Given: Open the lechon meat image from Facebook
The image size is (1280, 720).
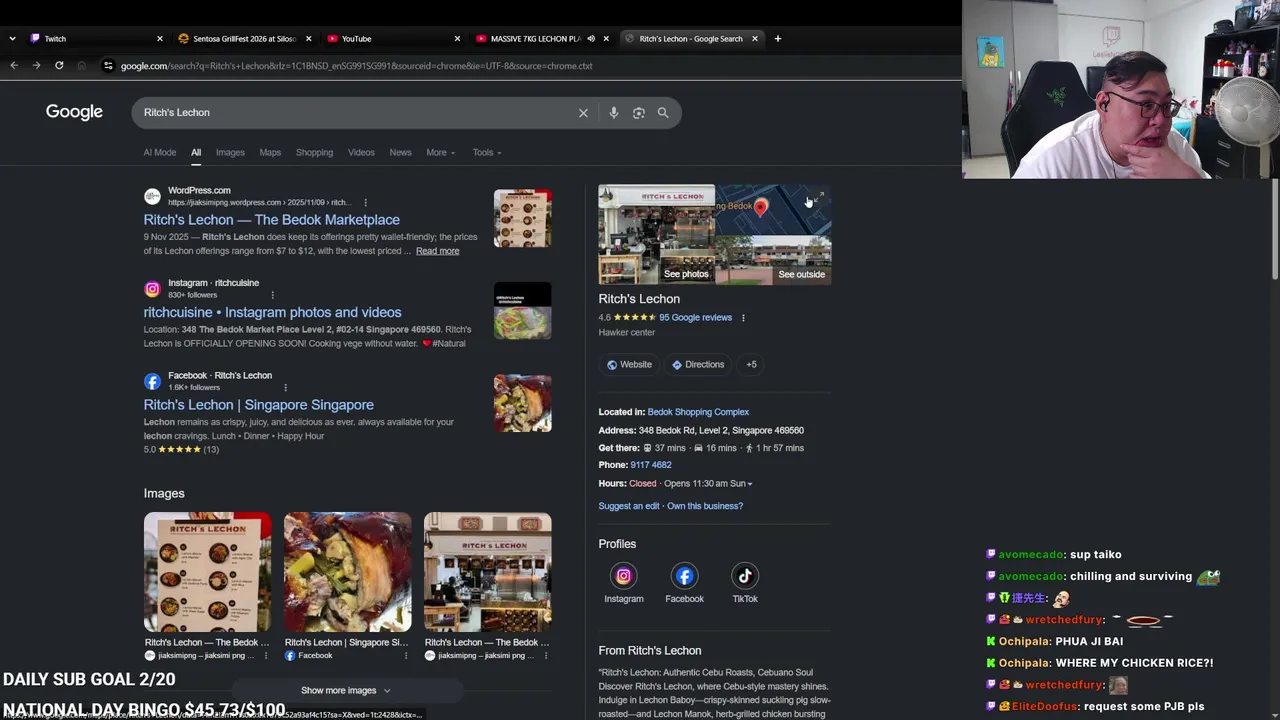Looking at the screenshot, I should point(347,572).
